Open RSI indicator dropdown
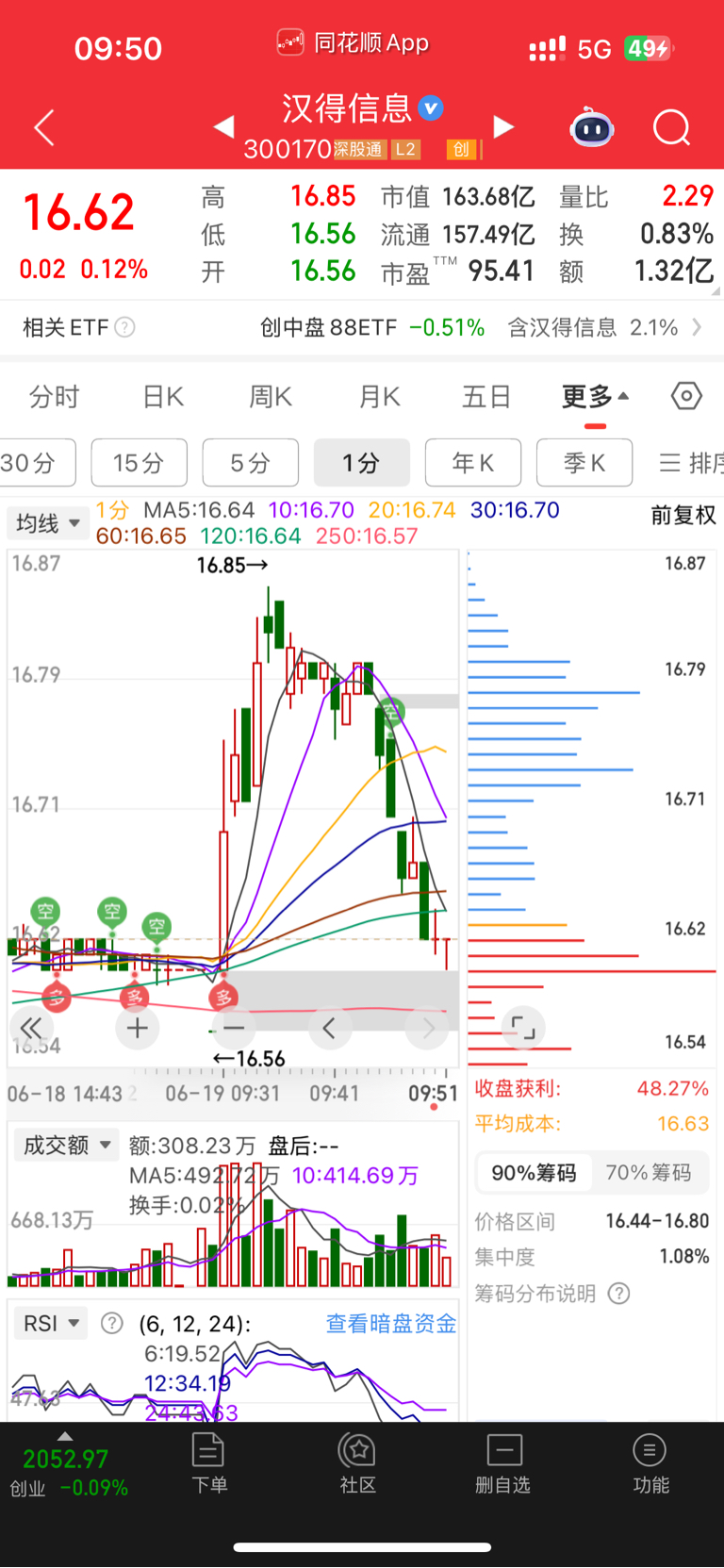The width and height of the screenshot is (724, 1568). (x=50, y=1323)
